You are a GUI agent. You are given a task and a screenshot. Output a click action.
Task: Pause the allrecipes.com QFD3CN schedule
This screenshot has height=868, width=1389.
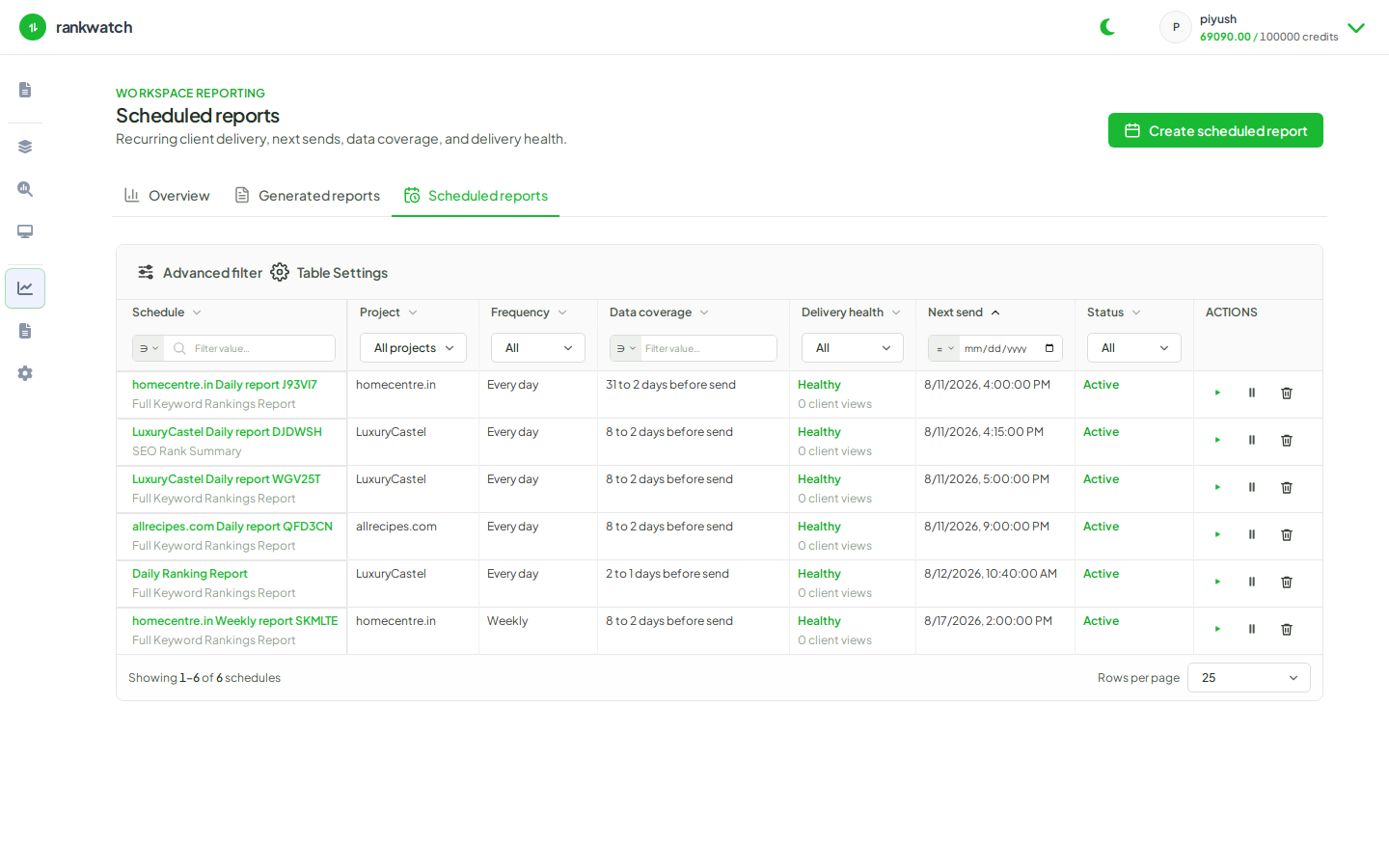point(1252,535)
